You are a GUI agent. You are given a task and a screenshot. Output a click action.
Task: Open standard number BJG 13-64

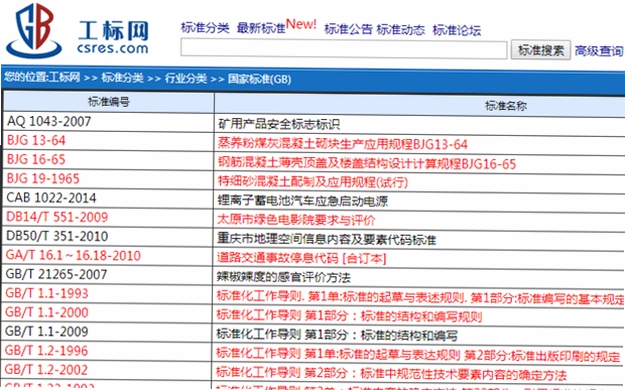pos(36,140)
